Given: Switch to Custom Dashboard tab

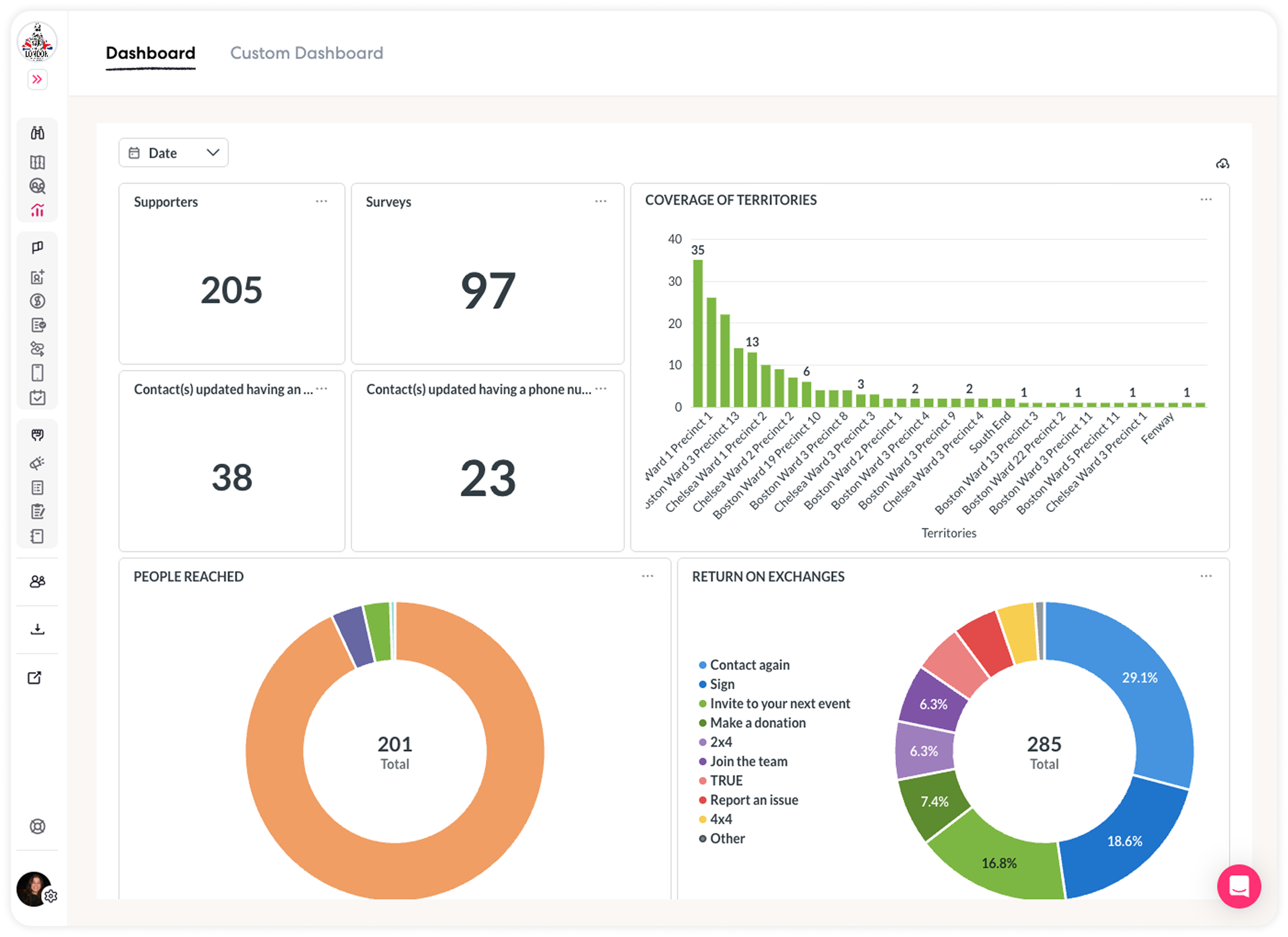Looking at the screenshot, I should point(306,53).
